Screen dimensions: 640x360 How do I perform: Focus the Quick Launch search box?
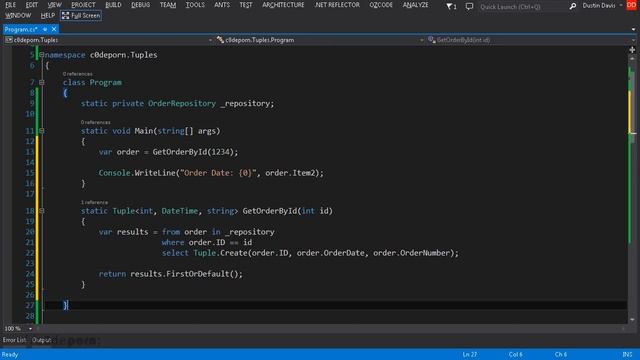(522, 7)
